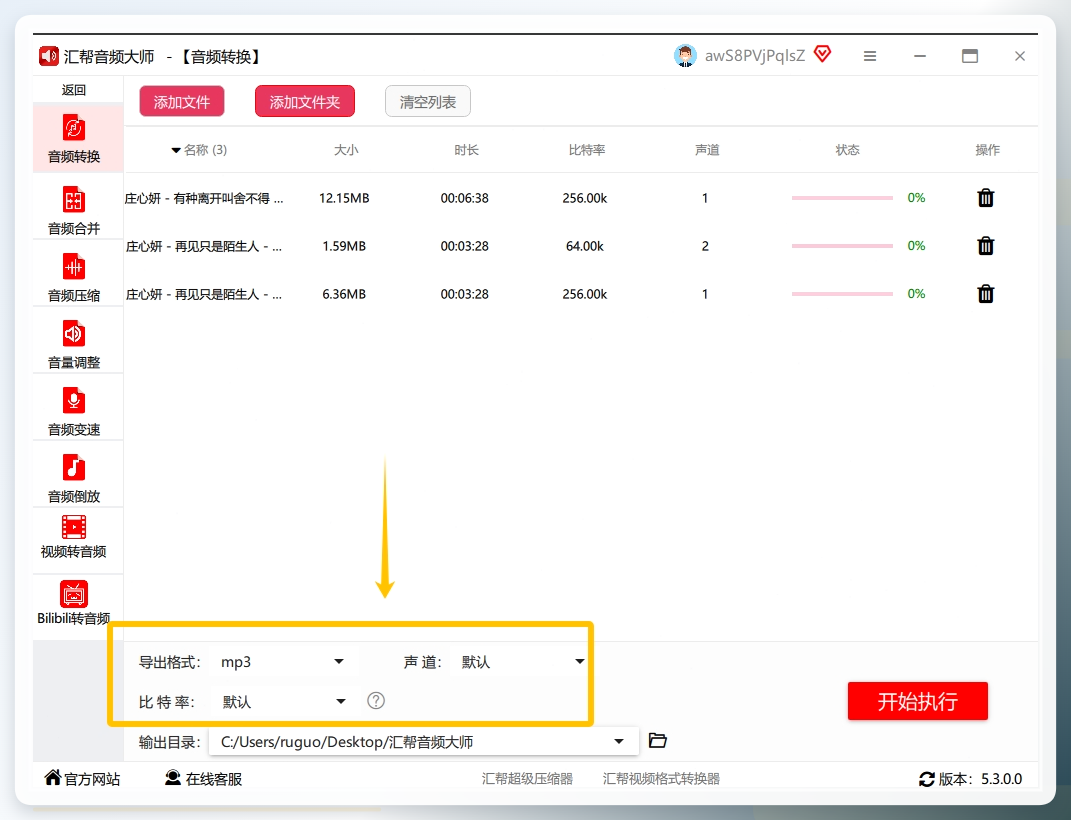Open the 声道 dropdown
Image resolution: width=1071 pixels, height=820 pixels.
[521, 662]
